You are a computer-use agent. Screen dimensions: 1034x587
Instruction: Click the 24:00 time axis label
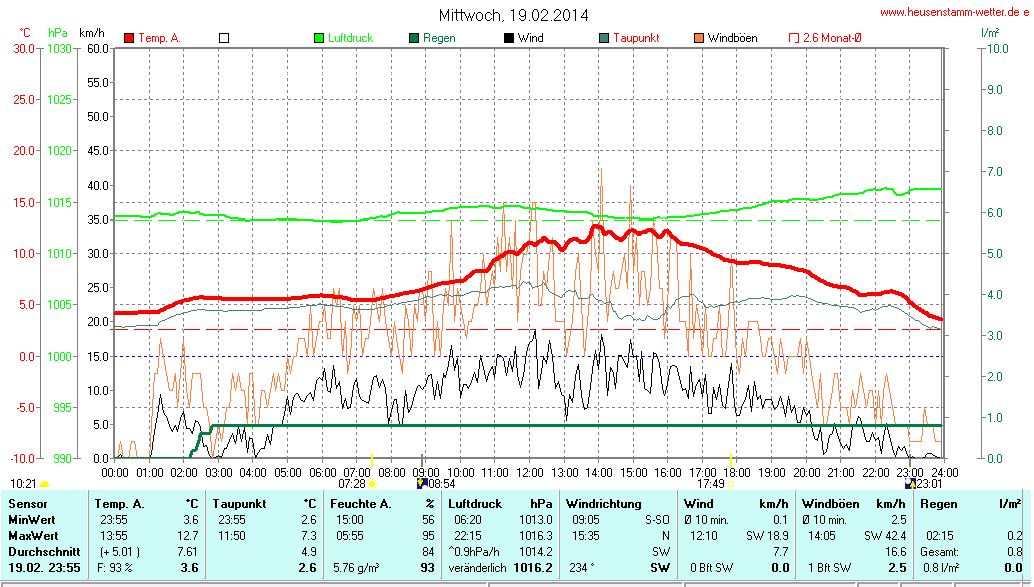[x=944, y=473]
